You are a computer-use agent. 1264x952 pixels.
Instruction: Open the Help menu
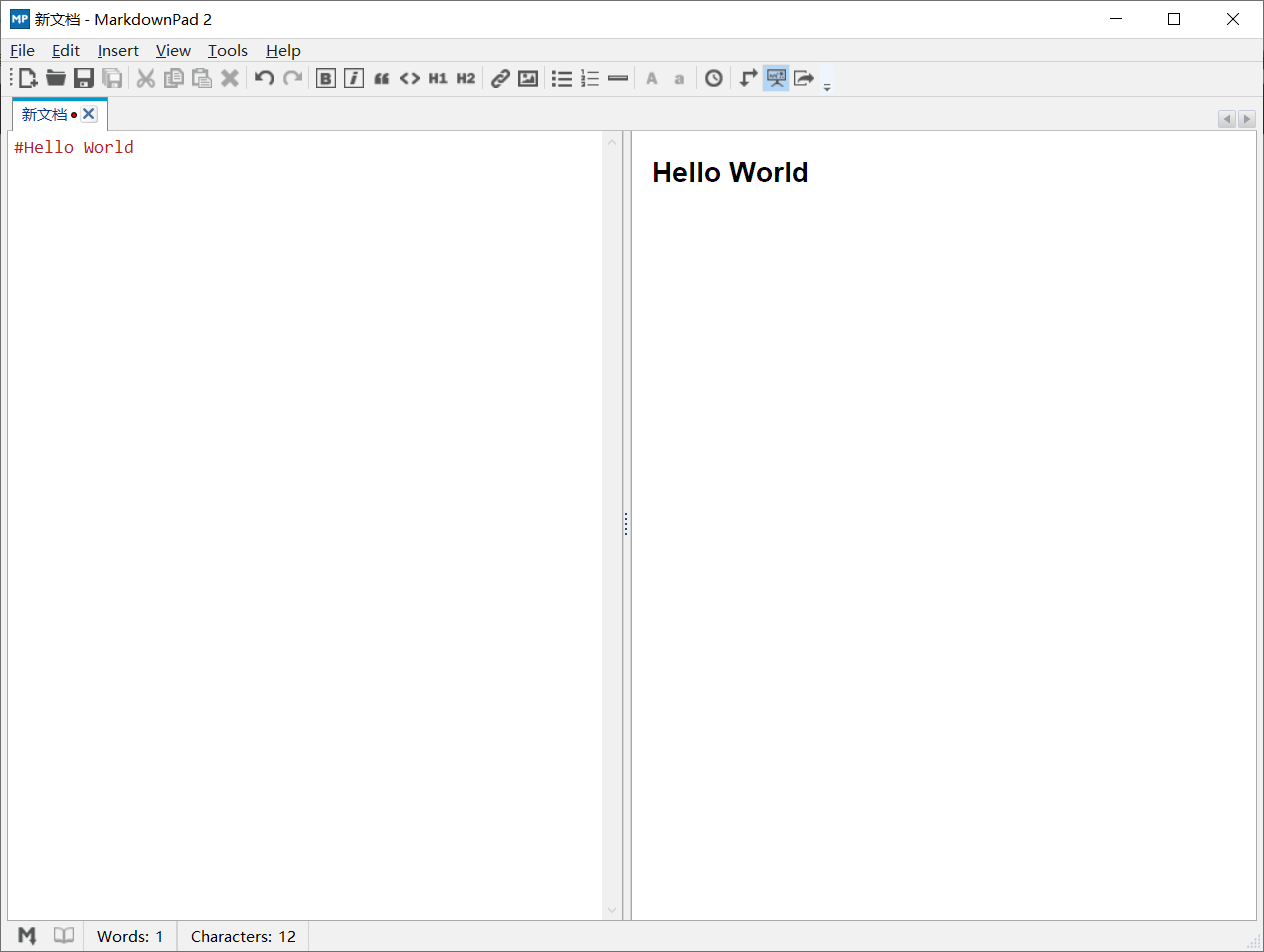point(283,51)
